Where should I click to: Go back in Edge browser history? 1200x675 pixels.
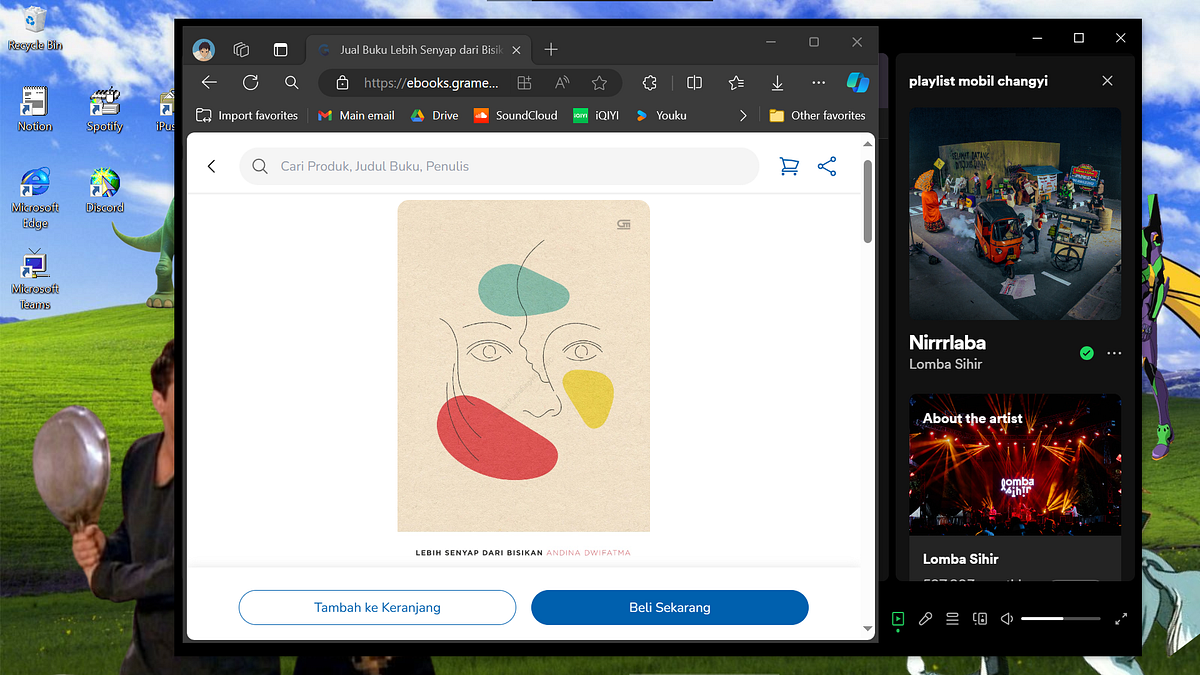click(209, 83)
